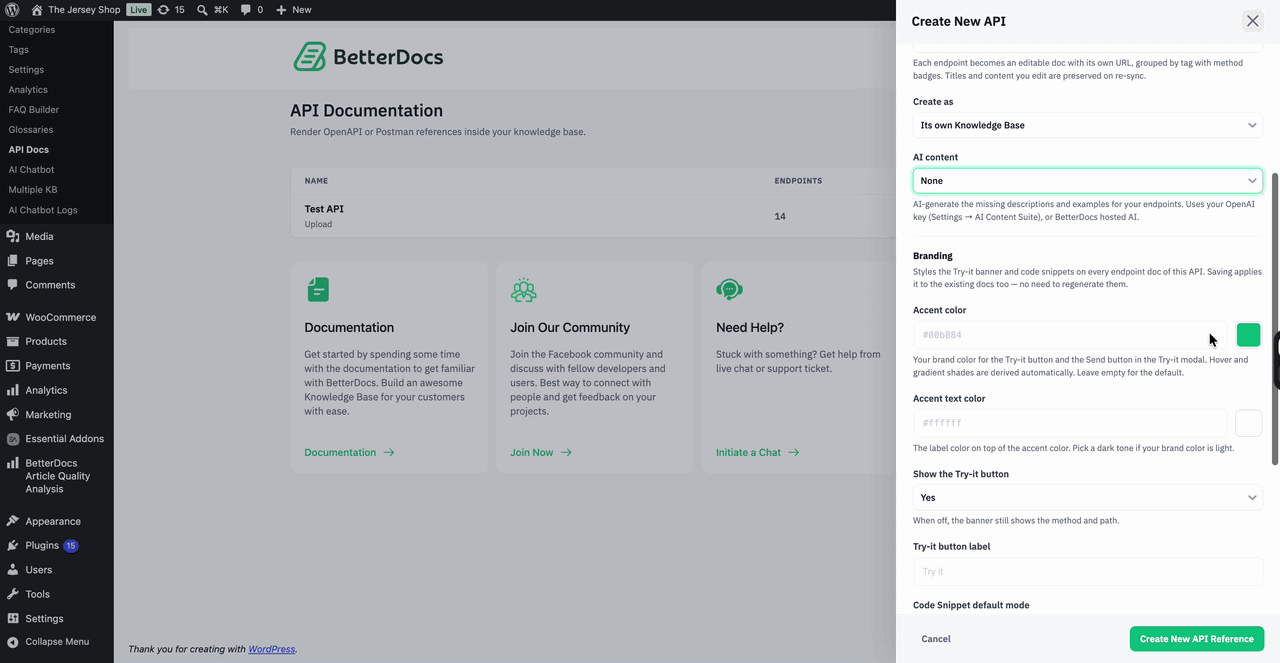Click the Analytics bar chart icon under WooCommerce

[x=13, y=390]
